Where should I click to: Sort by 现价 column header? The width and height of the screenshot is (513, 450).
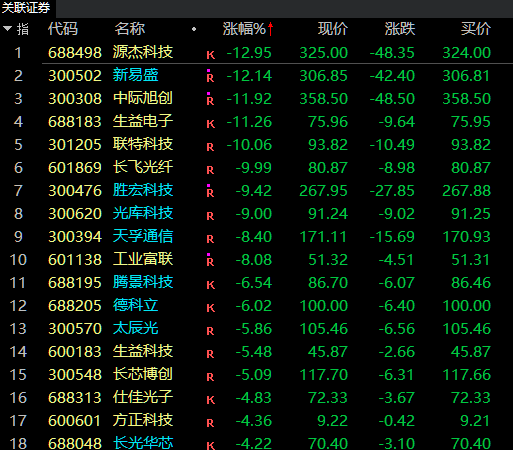click(x=333, y=29)
